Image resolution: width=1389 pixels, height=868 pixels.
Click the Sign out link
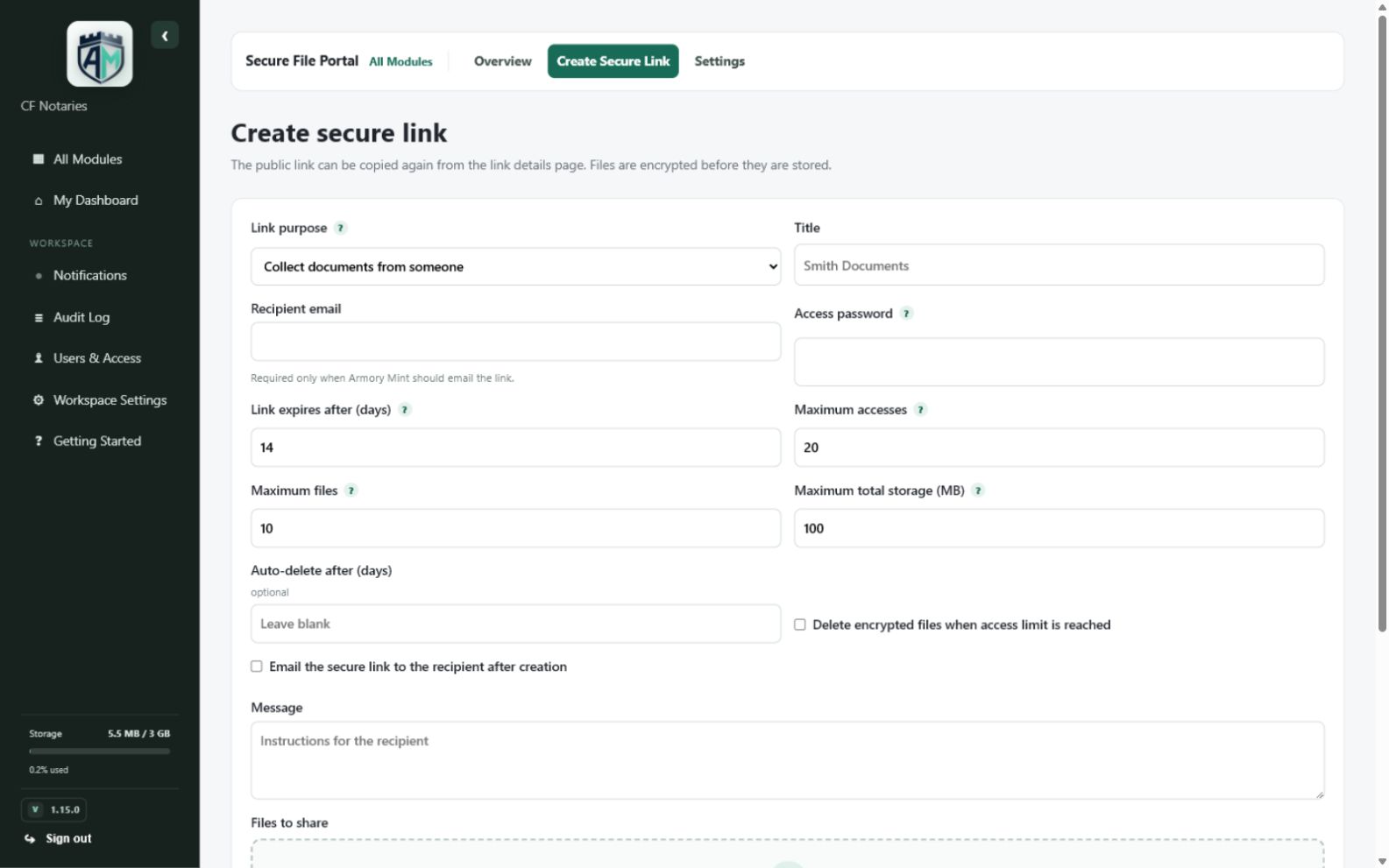68,839
